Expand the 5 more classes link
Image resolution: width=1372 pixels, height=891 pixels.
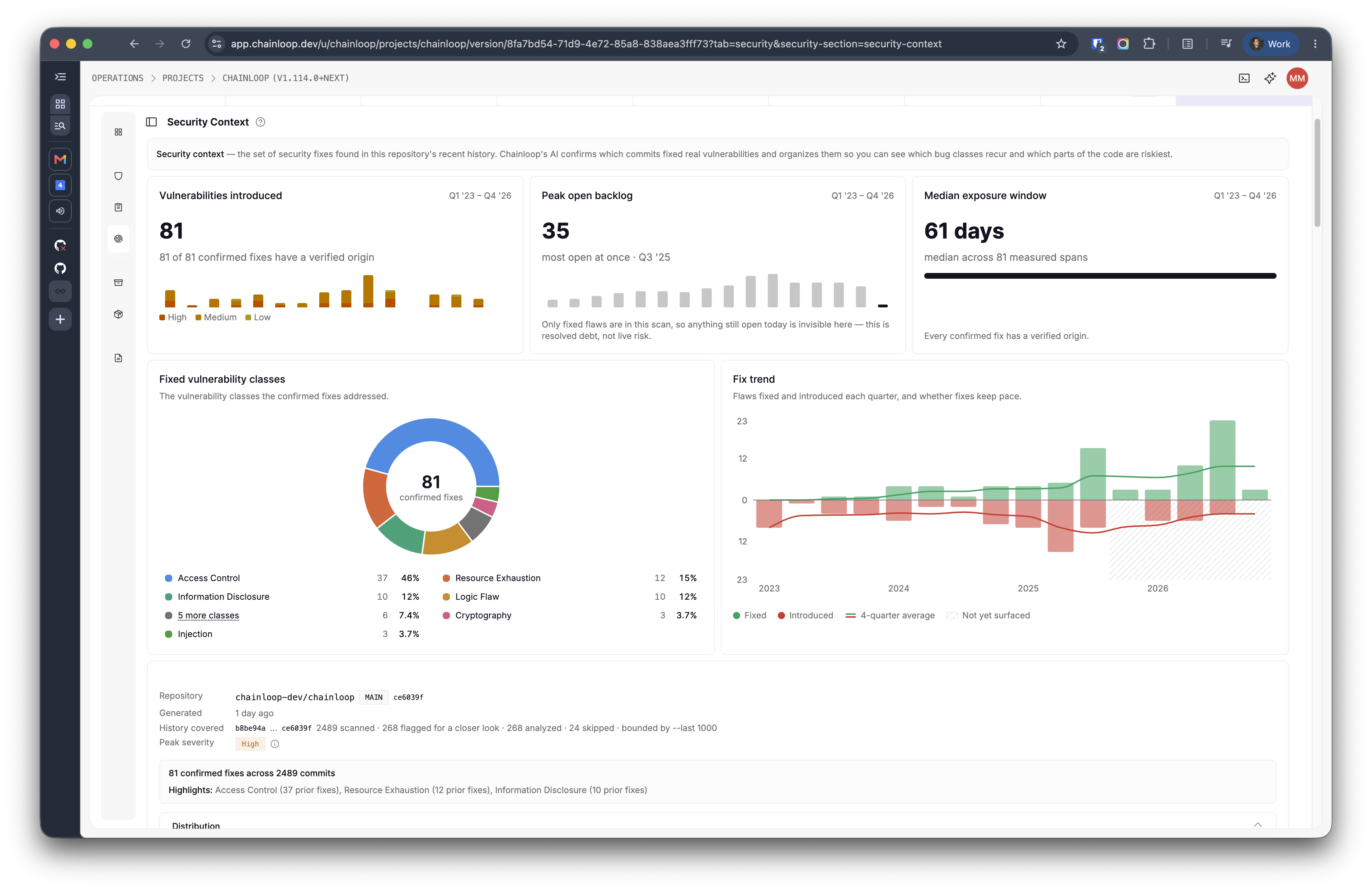(x=208, y=616)
